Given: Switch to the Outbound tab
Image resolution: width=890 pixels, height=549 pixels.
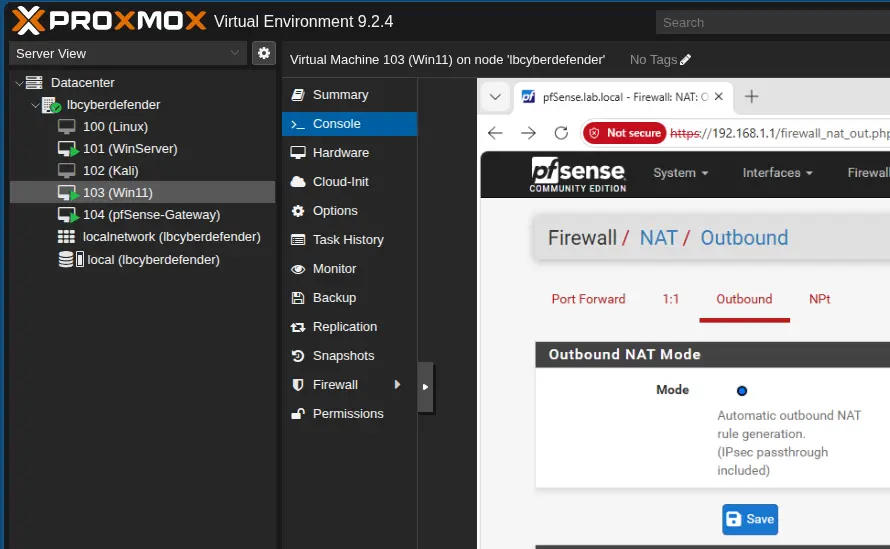Looking at the screenshot, I should coord(744,299).
